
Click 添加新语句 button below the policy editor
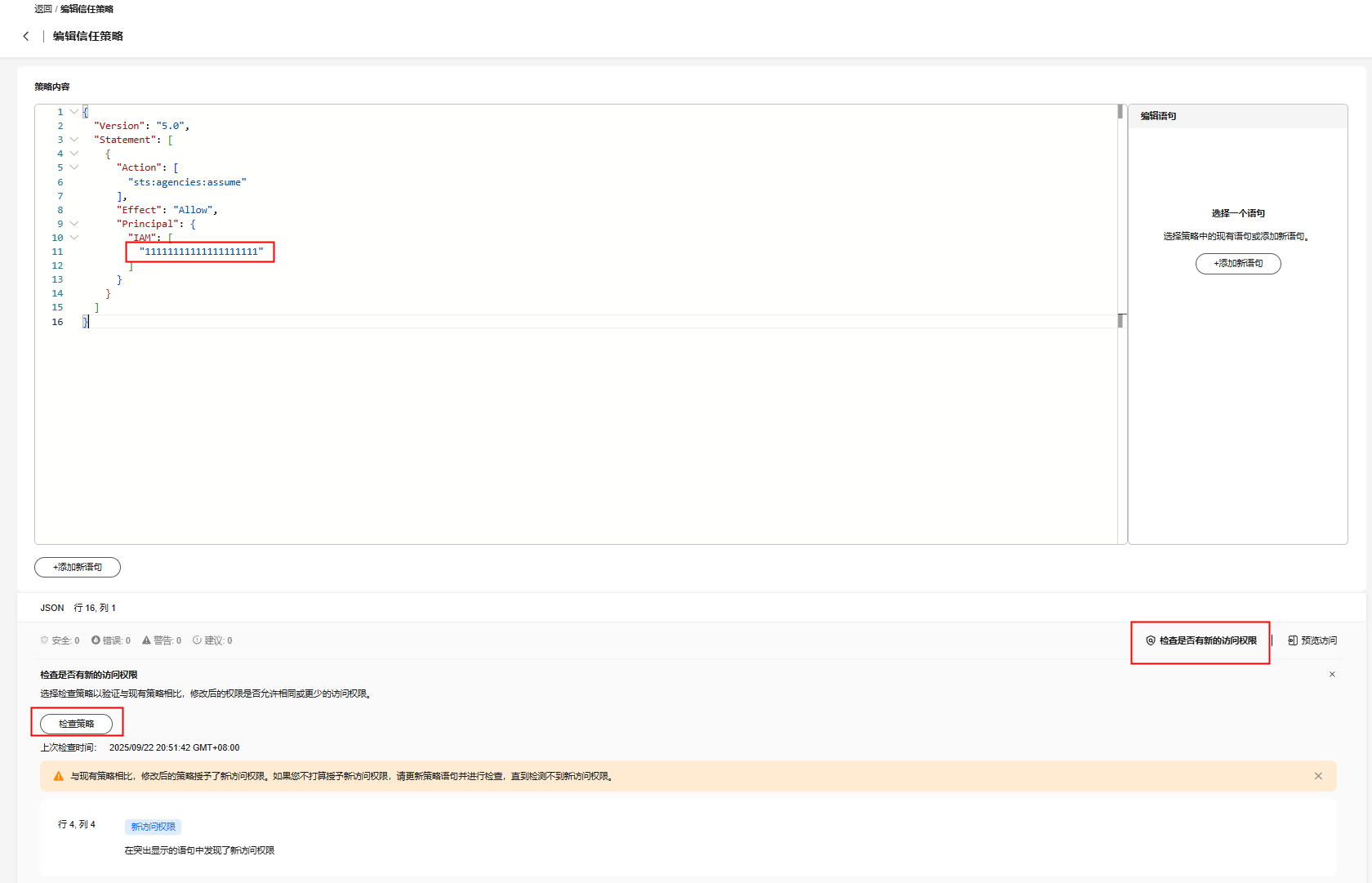coord(78,567)
